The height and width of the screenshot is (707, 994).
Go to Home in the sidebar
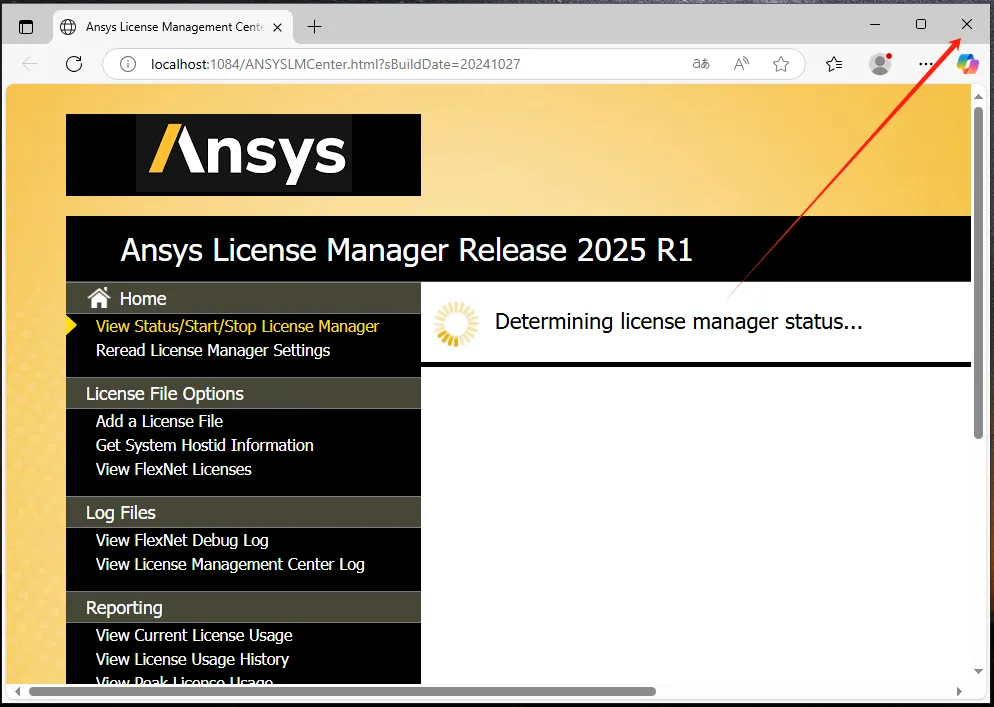143,298
